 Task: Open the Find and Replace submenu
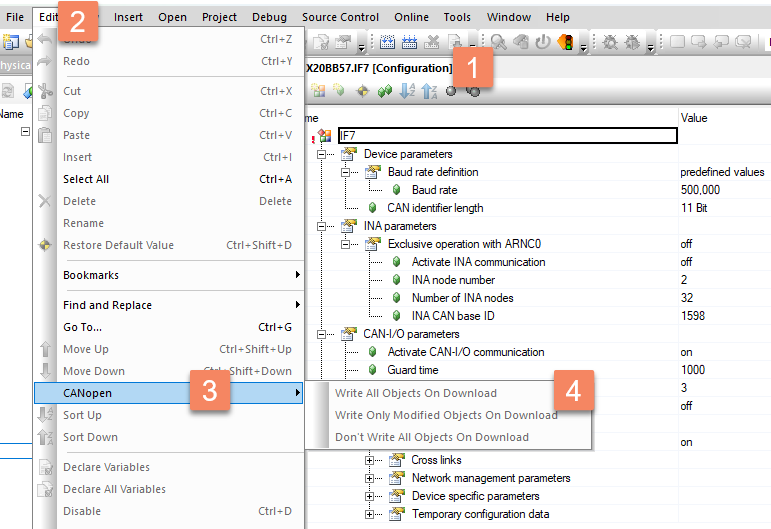pyautogui.click(x=168, y=305)
